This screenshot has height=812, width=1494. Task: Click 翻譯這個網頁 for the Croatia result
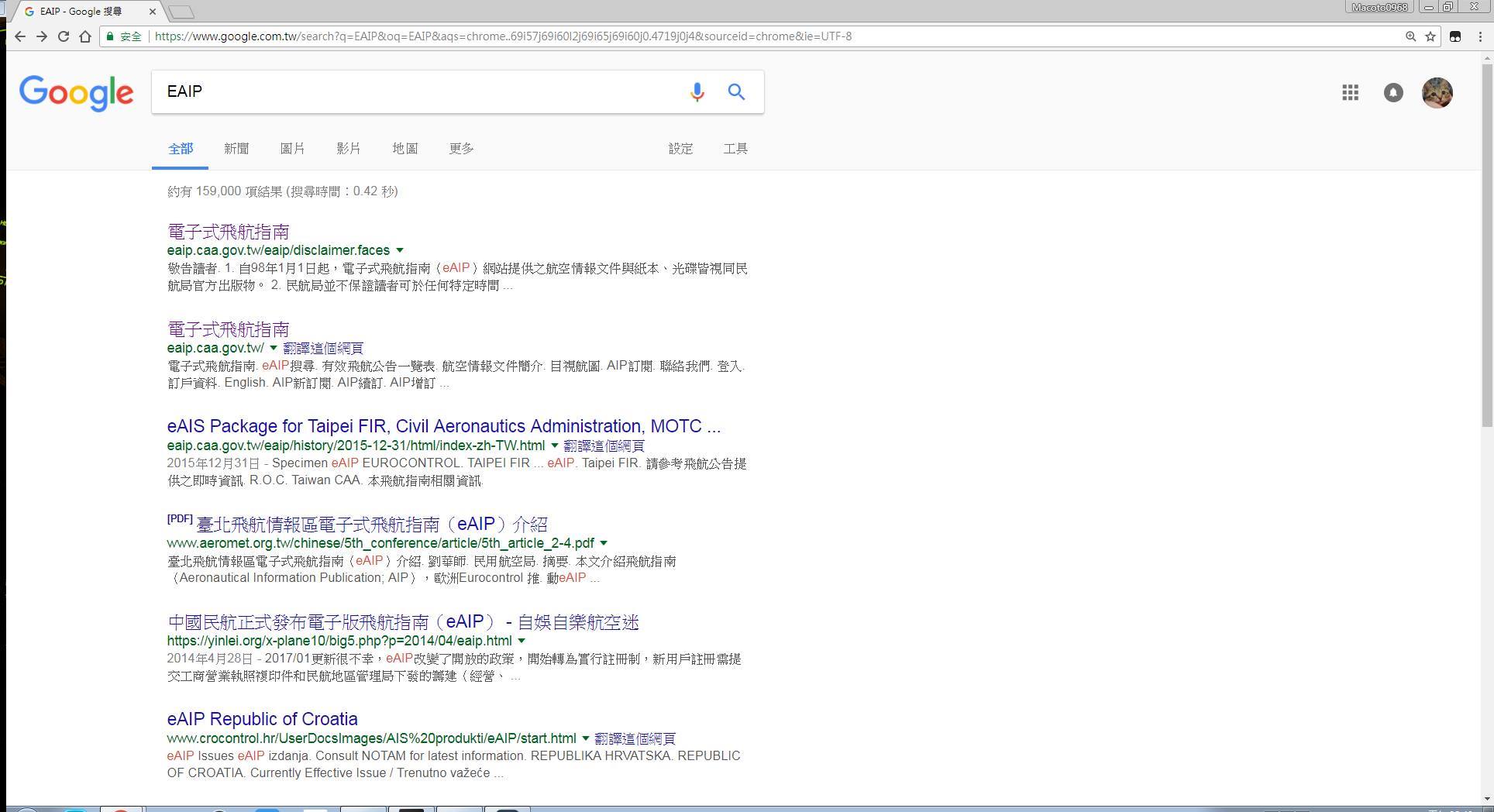coord(635,738)
